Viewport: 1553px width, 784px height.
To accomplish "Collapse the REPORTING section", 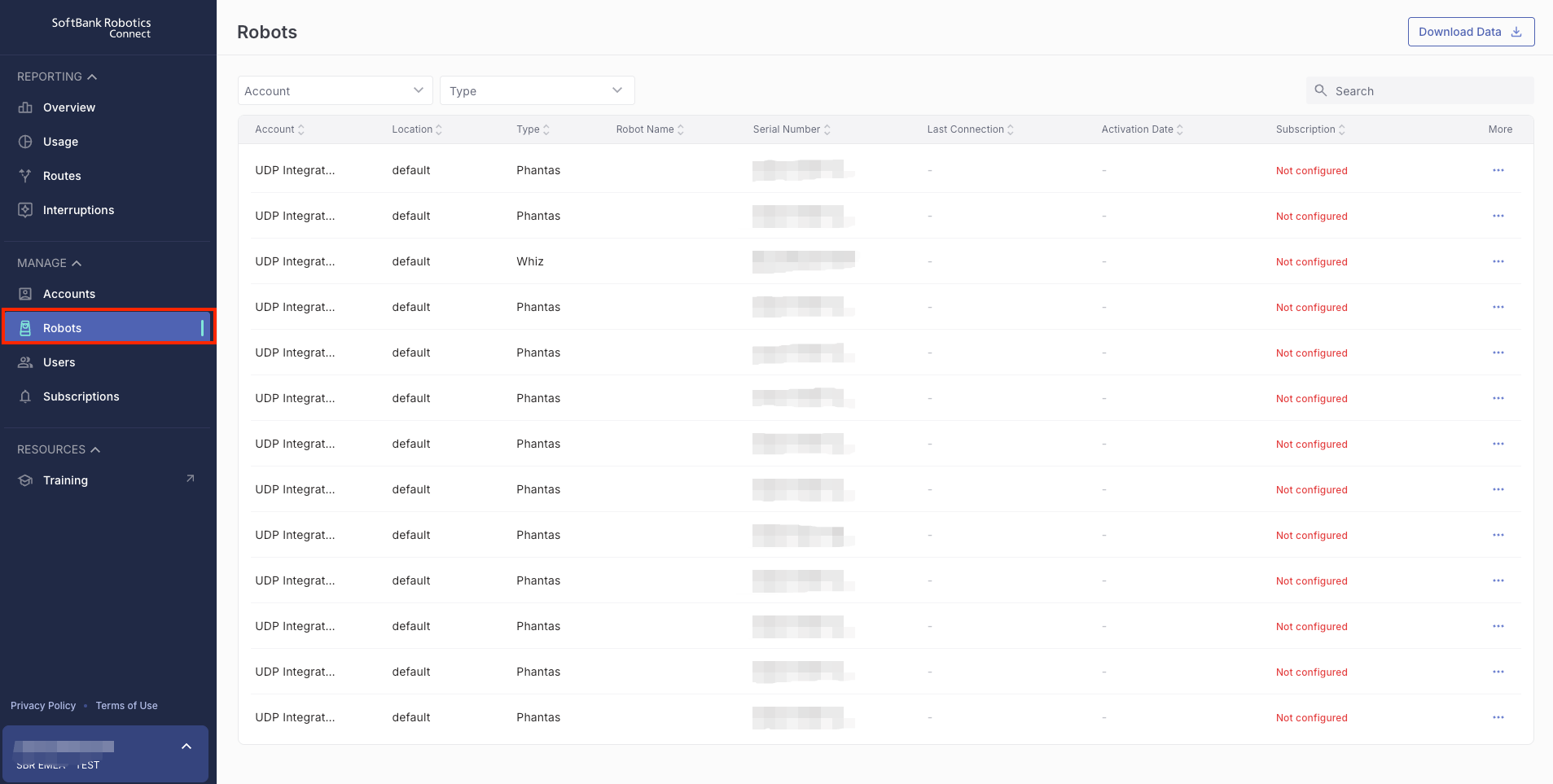I will coord(57,77).
